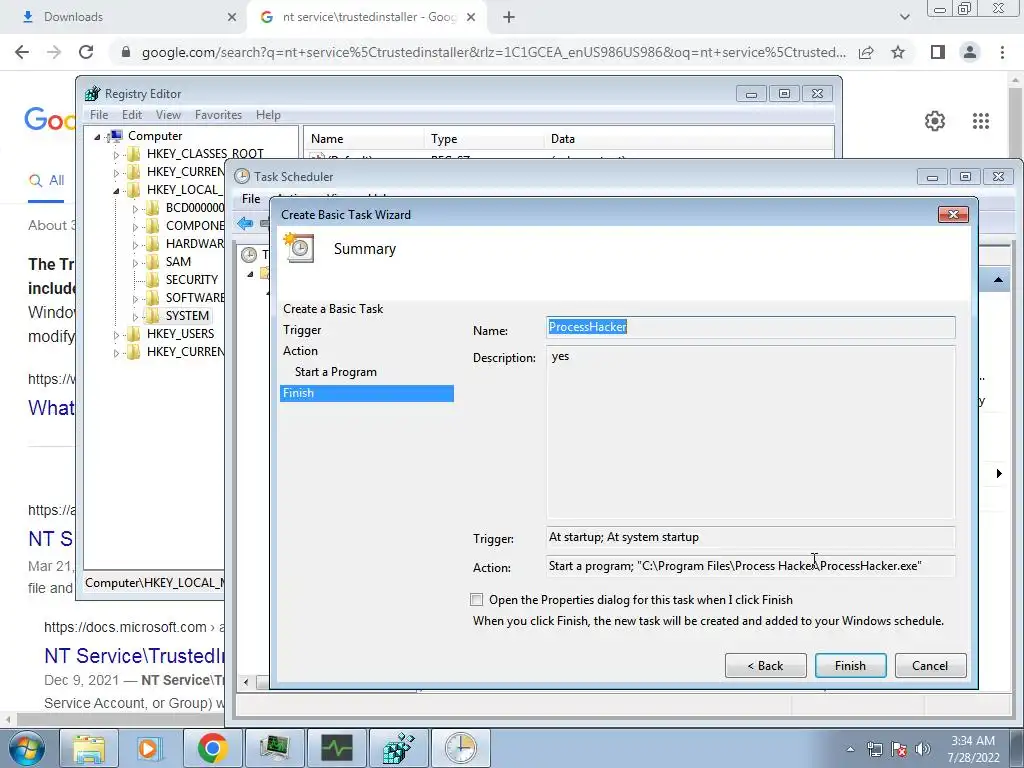Expand the SAM key arrow

pyautogui.click(x=135, y=263)
